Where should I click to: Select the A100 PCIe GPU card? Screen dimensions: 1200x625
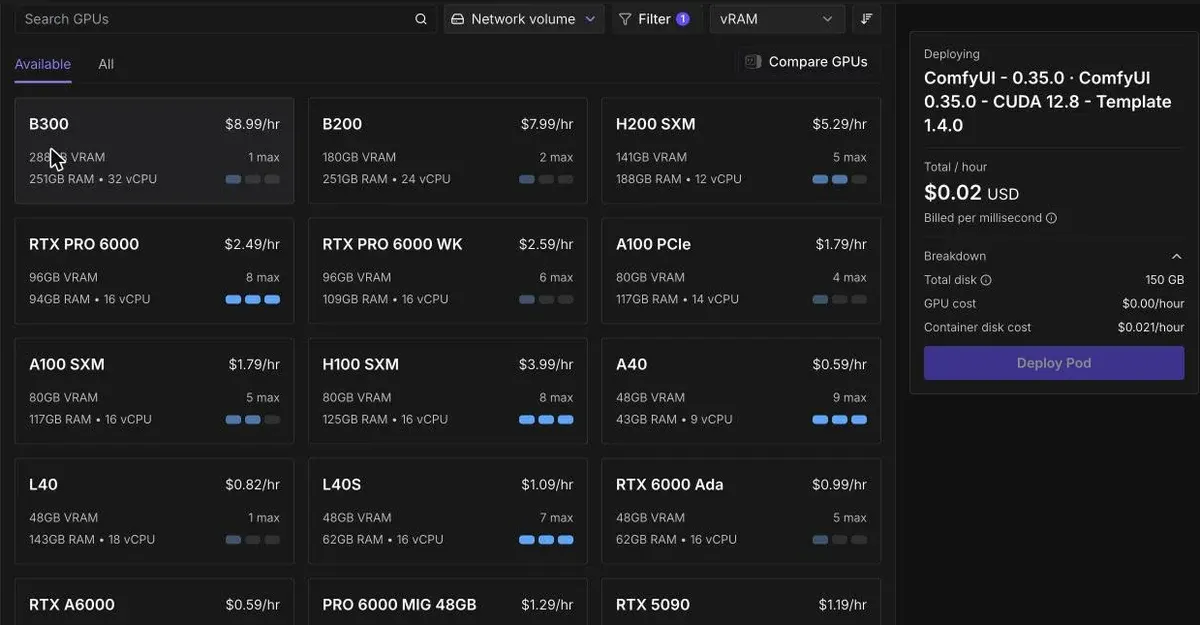pos(741,271)
